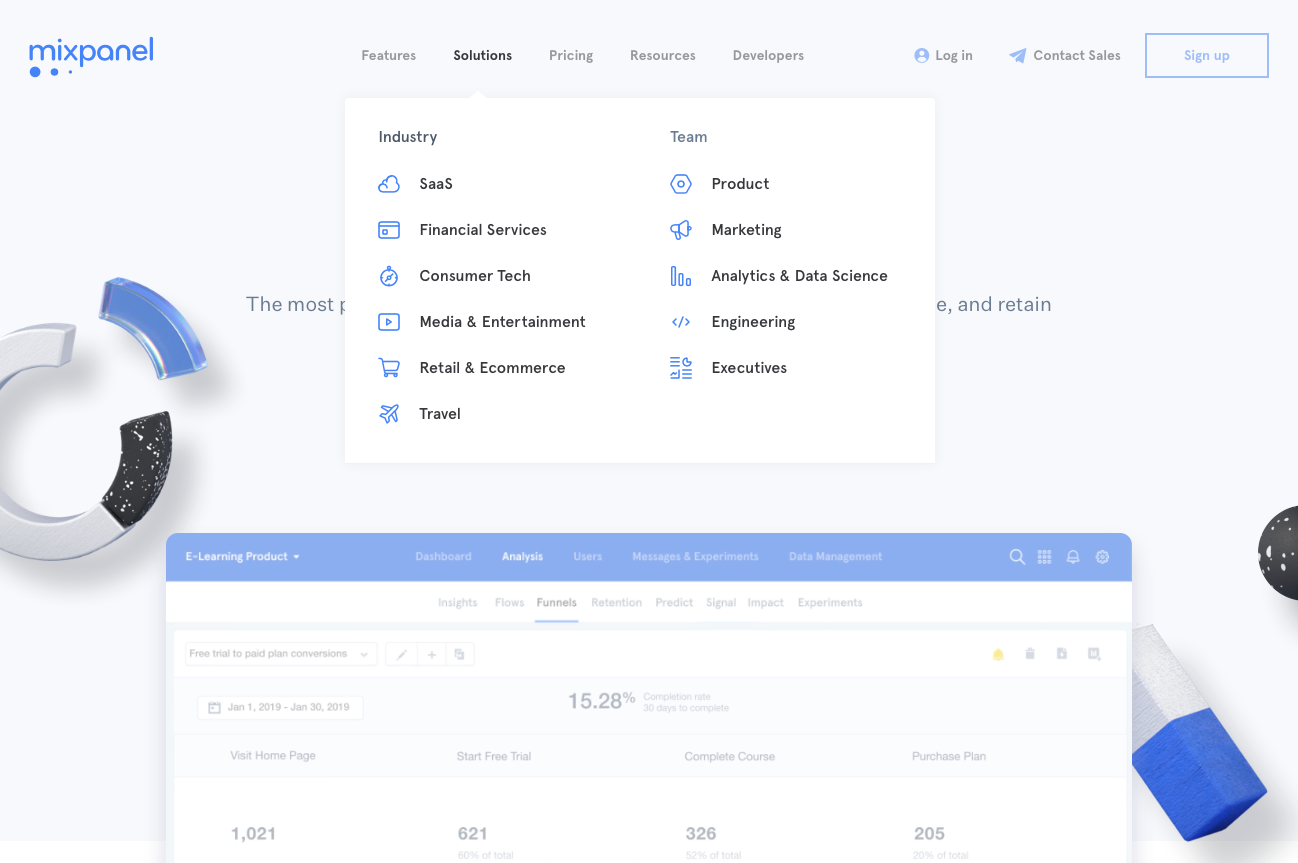Click the notification bell in dashboard header
The width and height of the screenshot is (1298, 863).
click(1073, 557)
